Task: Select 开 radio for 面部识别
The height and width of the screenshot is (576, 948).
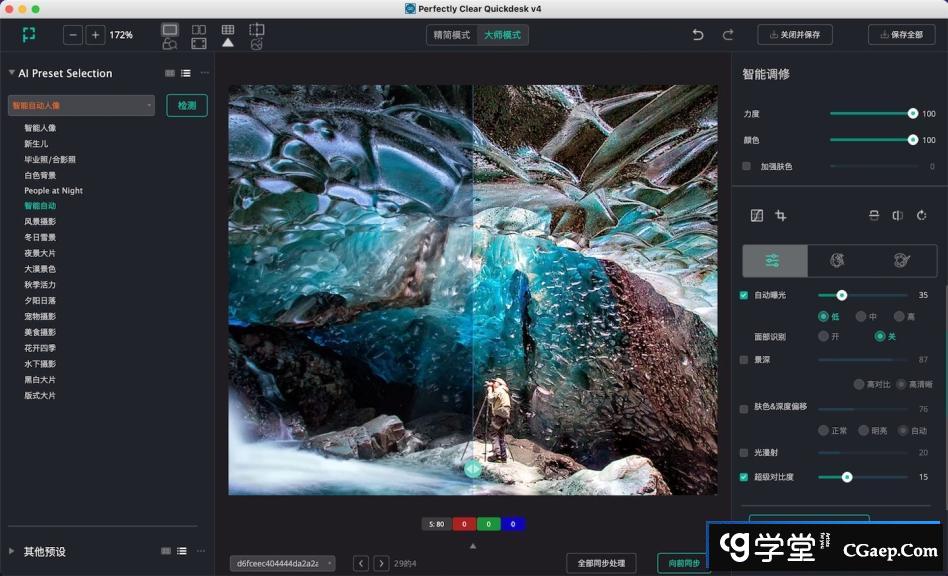Action: coord(823,336)
